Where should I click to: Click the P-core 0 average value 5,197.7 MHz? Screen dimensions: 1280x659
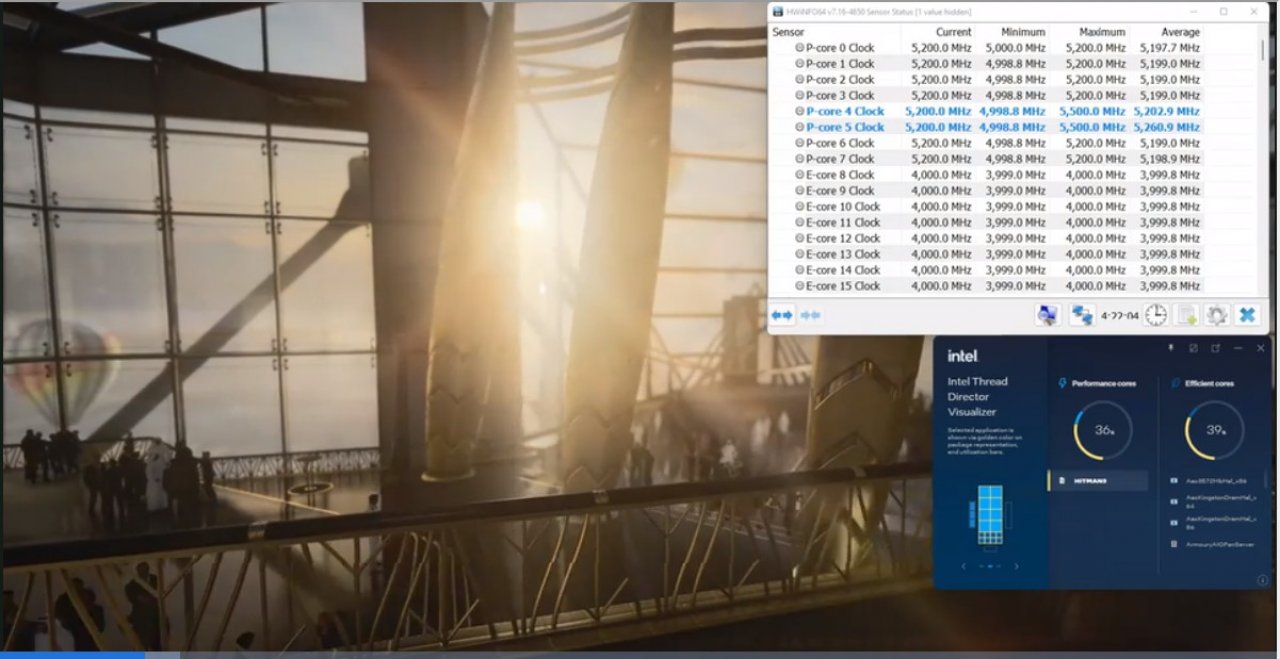point(1170,47)
